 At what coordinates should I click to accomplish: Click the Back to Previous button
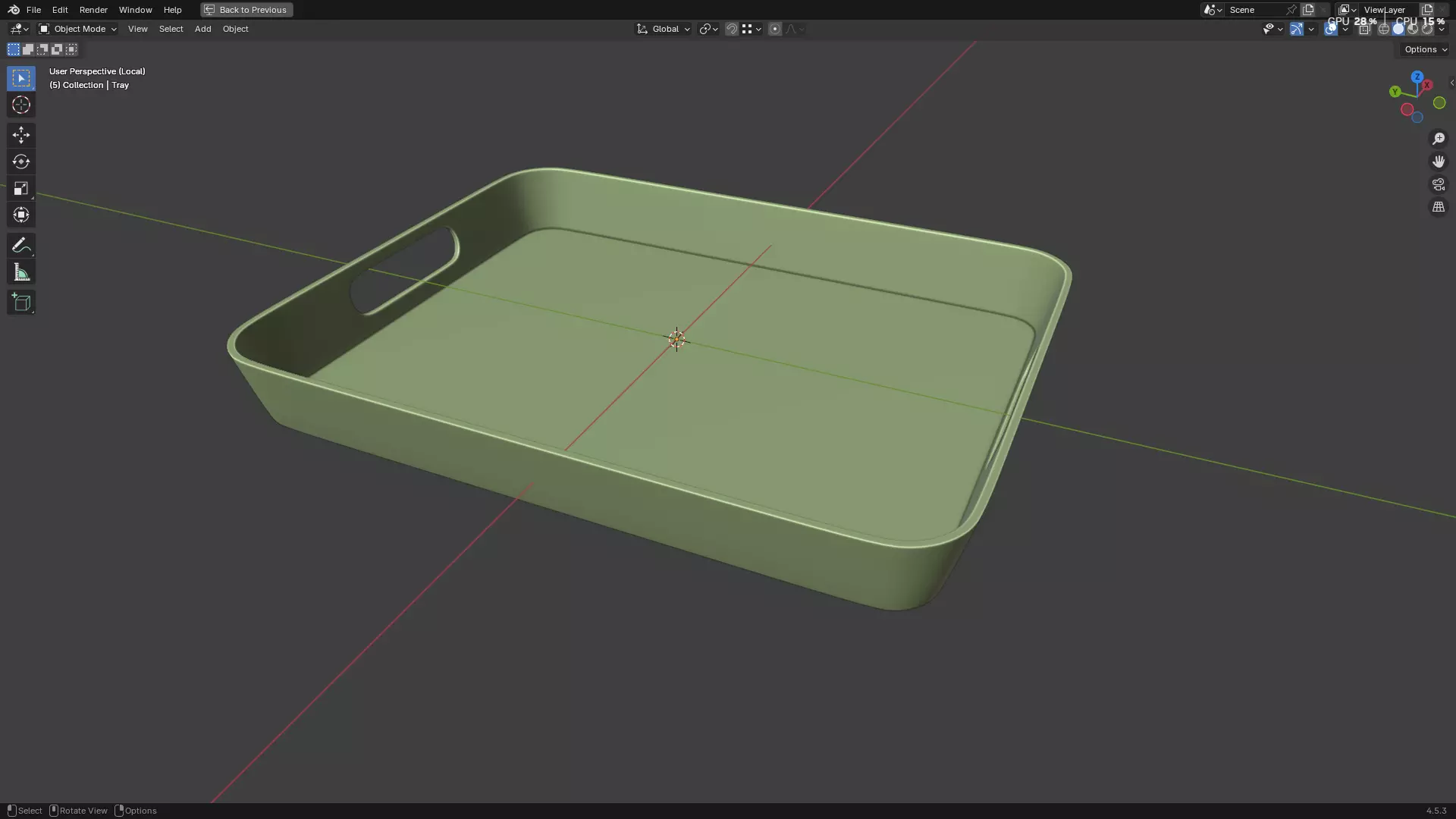pyautogui.click(x=246, y=10)
